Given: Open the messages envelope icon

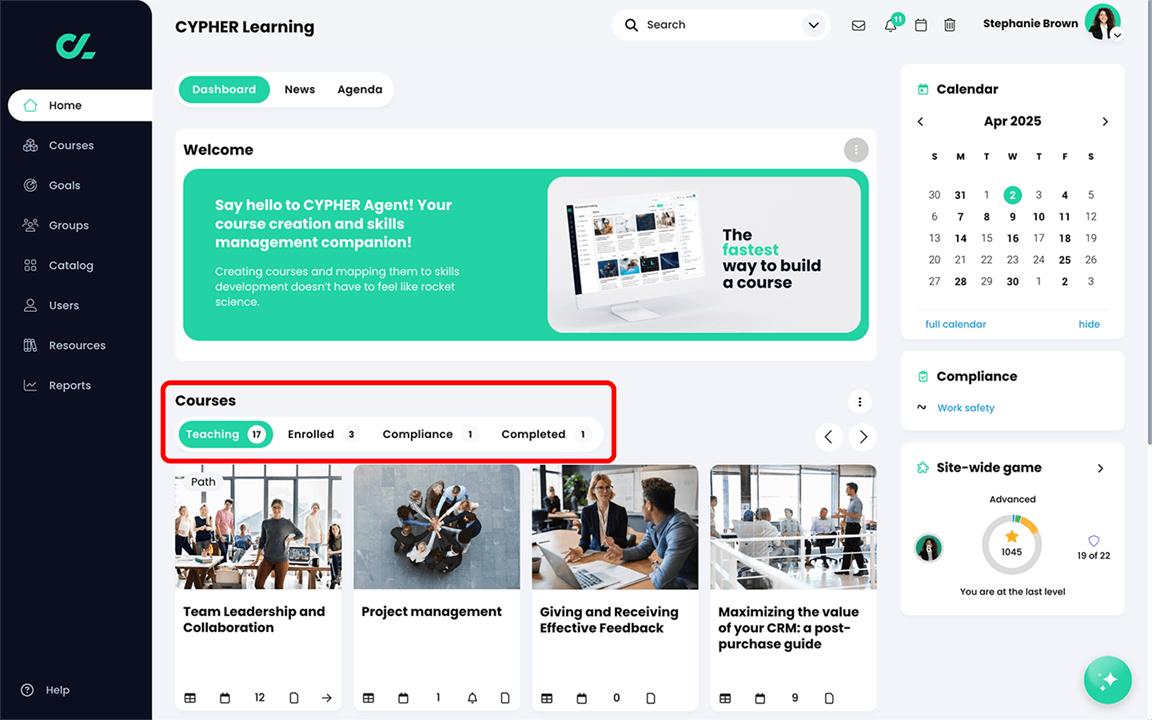Looking at the screenshot, I should (x=858, y=26).
